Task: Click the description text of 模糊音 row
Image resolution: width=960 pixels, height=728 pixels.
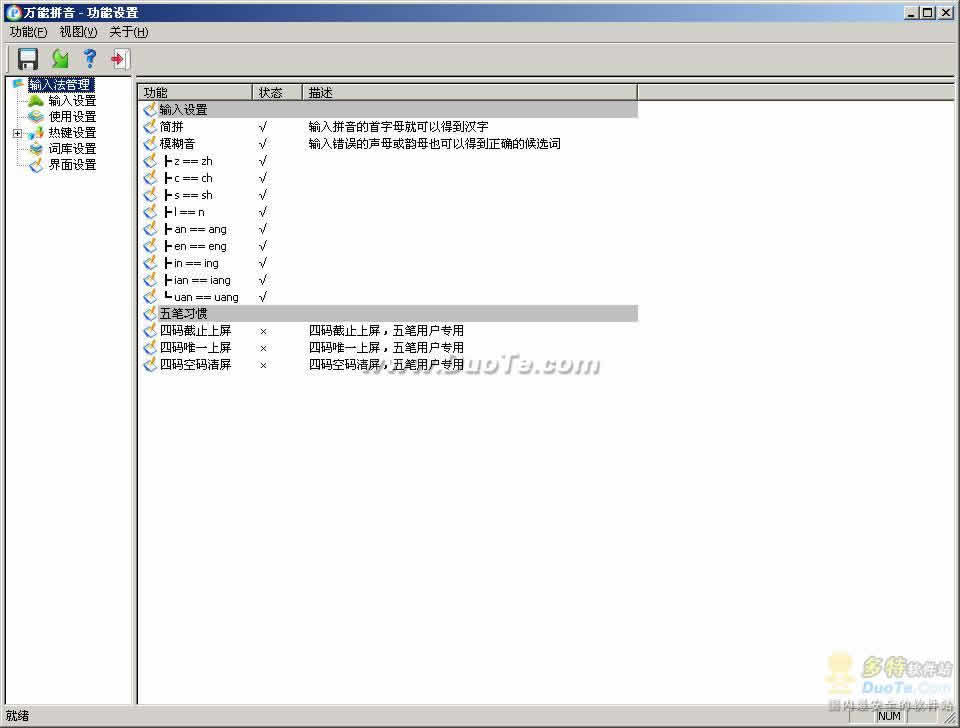Action: tap(435, 144)
